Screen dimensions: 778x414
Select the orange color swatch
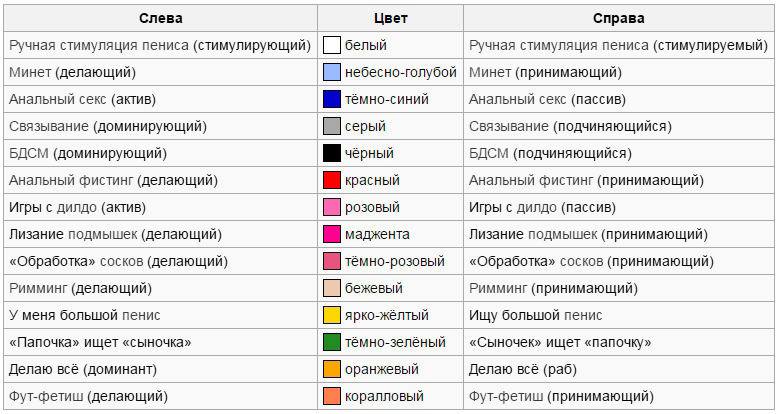click(x=332, y=369)
